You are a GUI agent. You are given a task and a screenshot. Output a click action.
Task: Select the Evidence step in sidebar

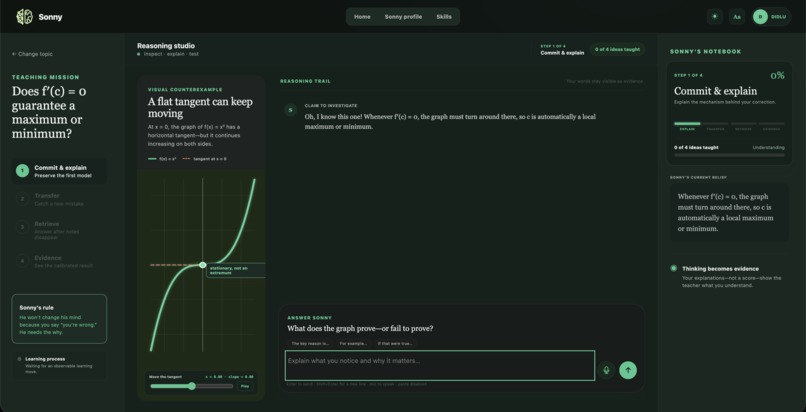pos(59,261)
